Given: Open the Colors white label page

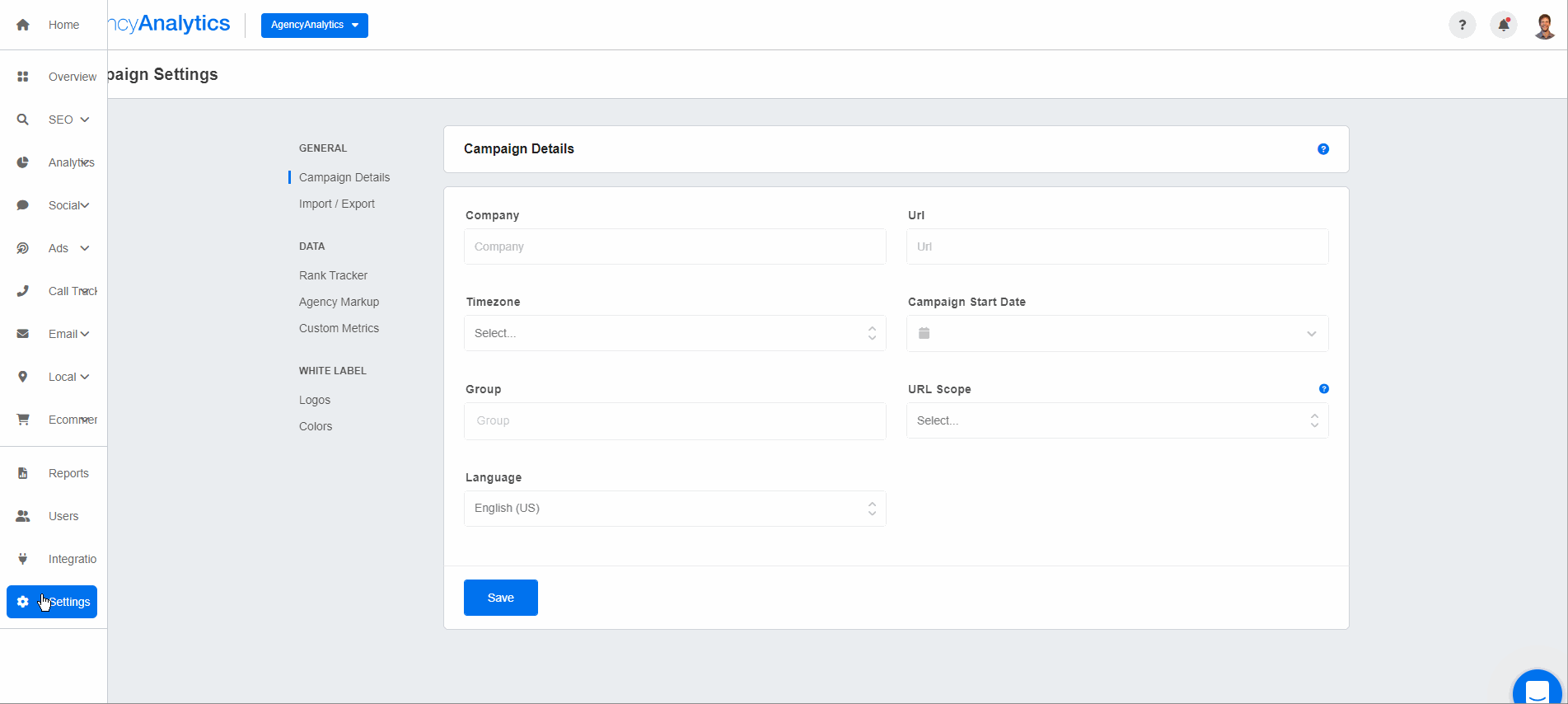Looking at the screenshot, I should point(316,426).
